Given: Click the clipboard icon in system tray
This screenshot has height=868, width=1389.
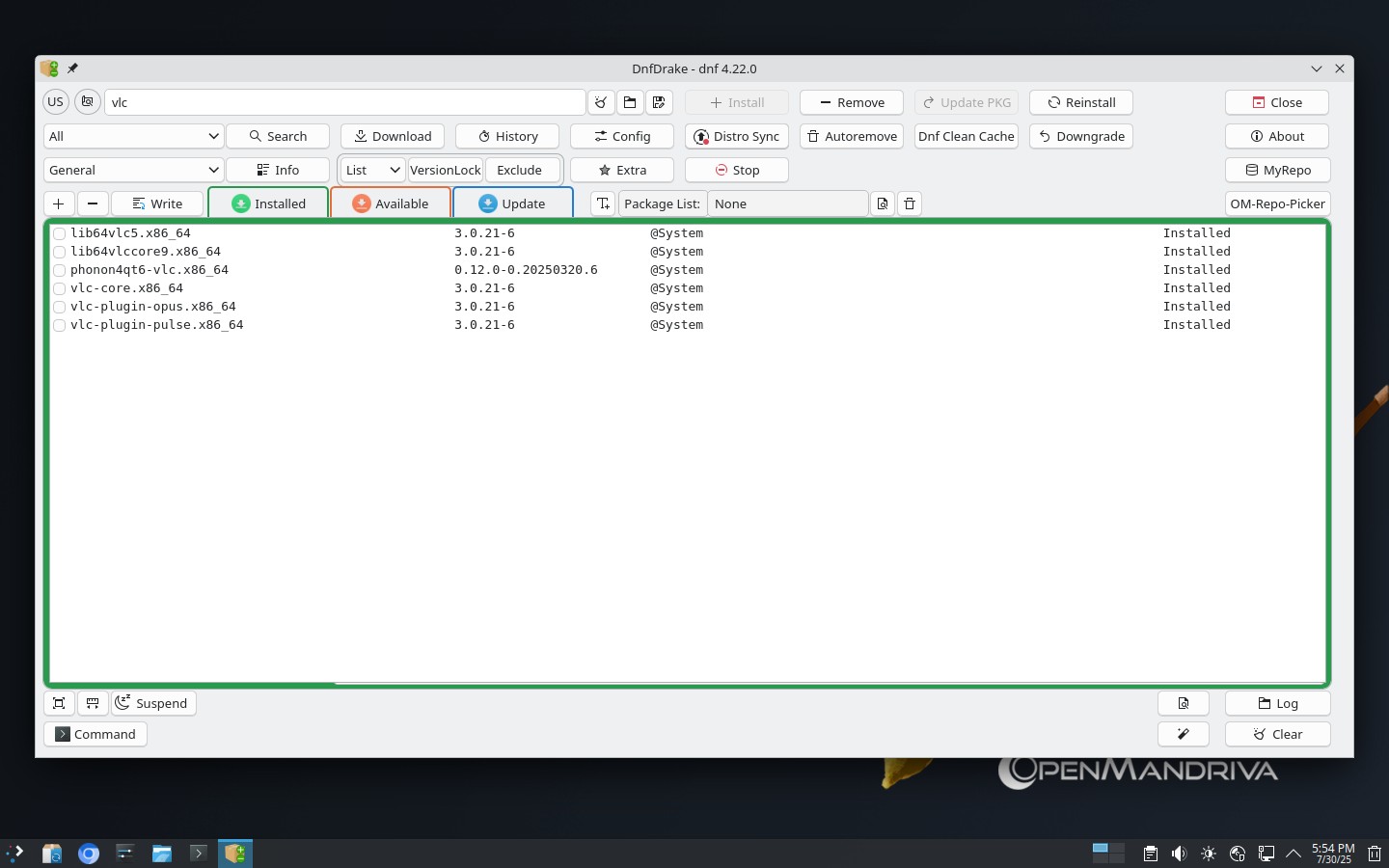Looking at the screenshot, I should 1150,854.
